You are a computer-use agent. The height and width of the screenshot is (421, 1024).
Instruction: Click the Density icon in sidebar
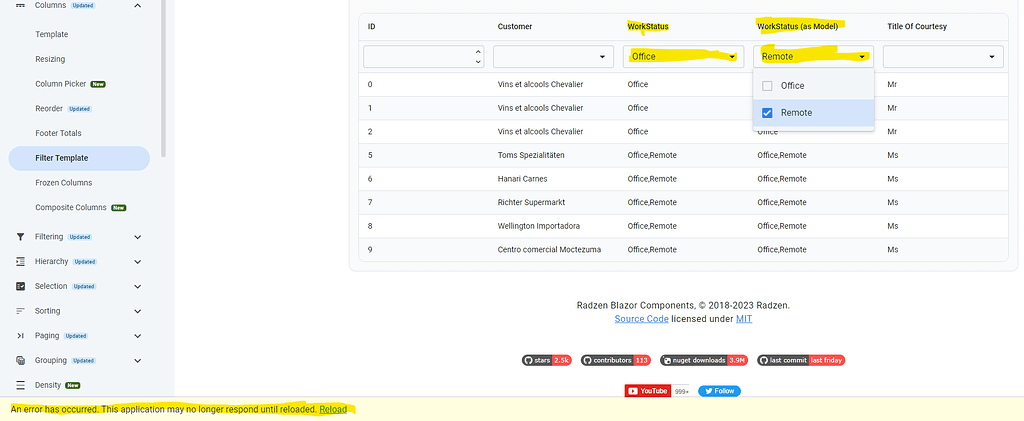(x=20, y=385)
